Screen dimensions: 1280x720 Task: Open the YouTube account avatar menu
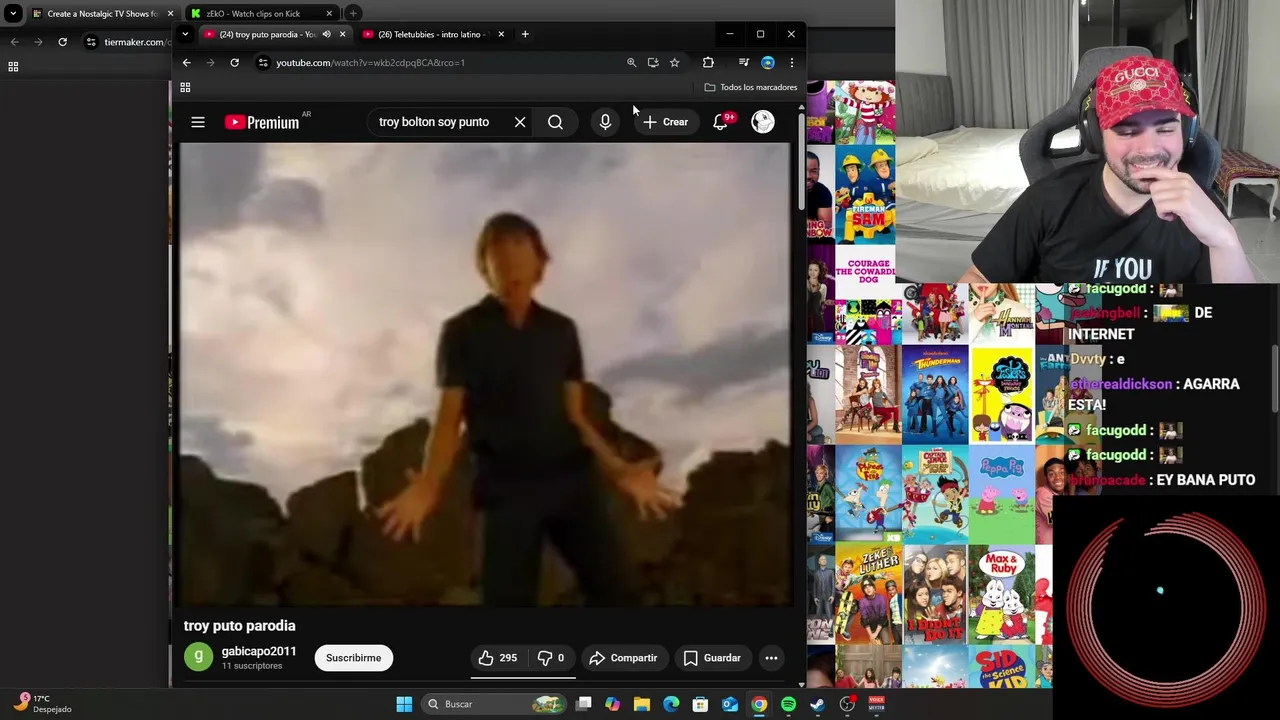pyautogui.click(x=763, y=122)
